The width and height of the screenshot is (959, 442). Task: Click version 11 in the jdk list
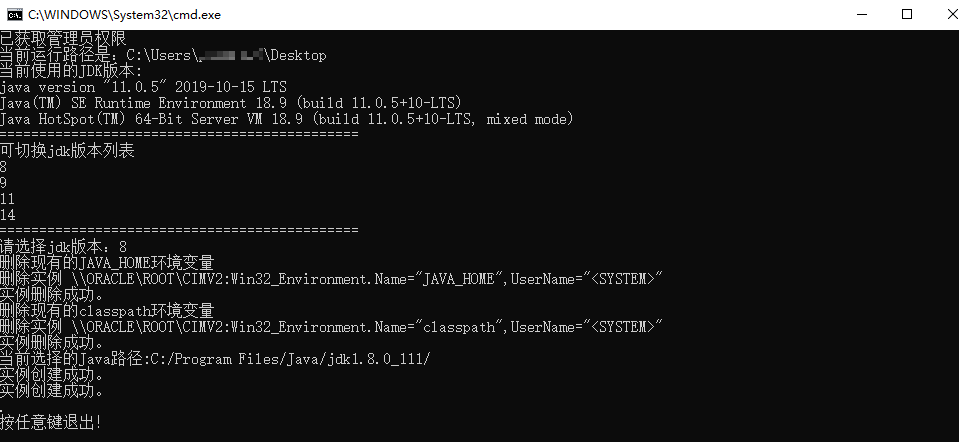(x=8, y=200)
